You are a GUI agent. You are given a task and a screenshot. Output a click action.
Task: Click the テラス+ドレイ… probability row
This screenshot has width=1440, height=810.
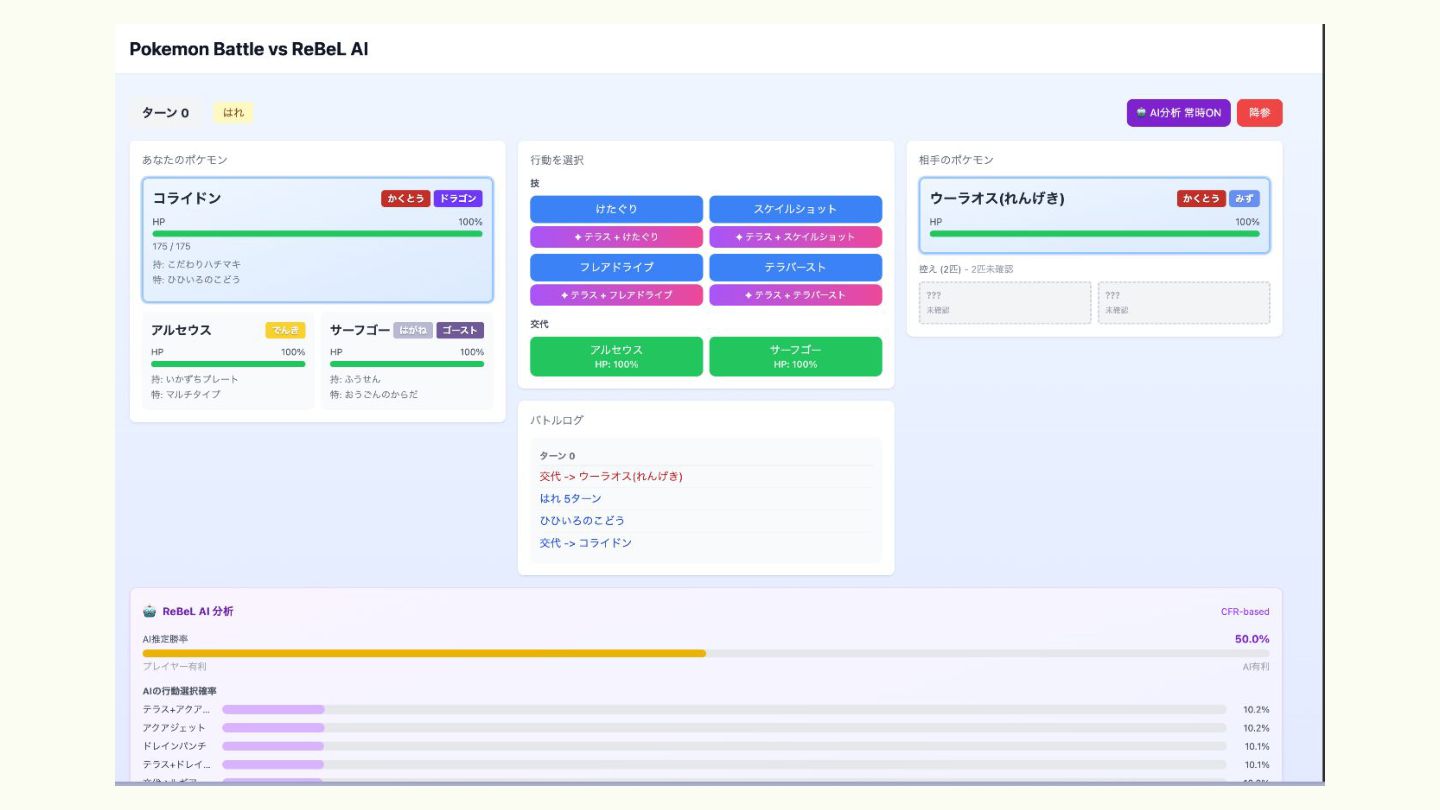(706, 764)
